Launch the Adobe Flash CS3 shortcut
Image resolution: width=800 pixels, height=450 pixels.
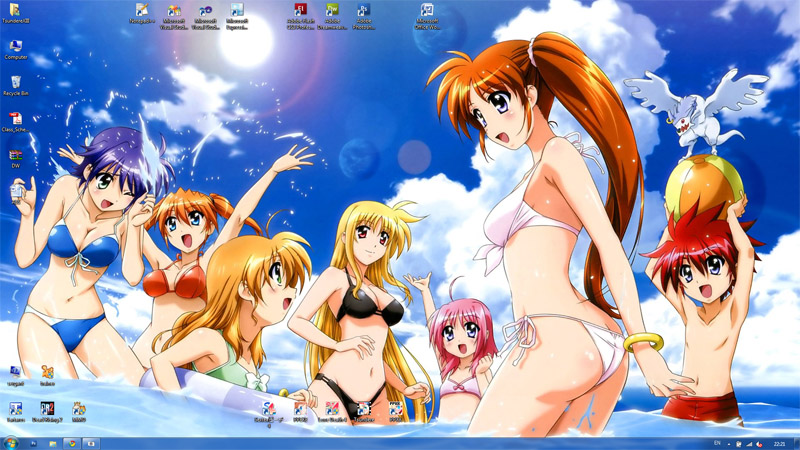pyautogui.click(x=301, y=16)
